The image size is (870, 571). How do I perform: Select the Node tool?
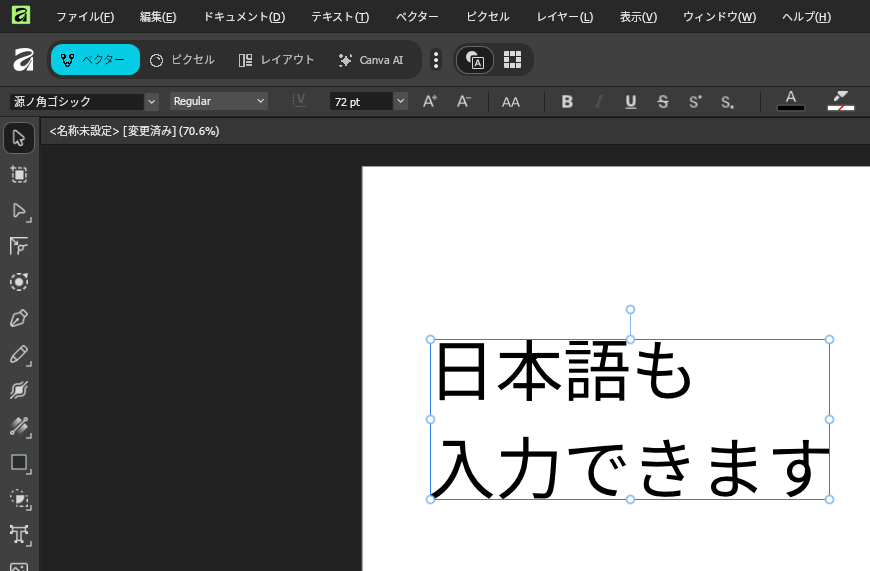tap(20, 211)
